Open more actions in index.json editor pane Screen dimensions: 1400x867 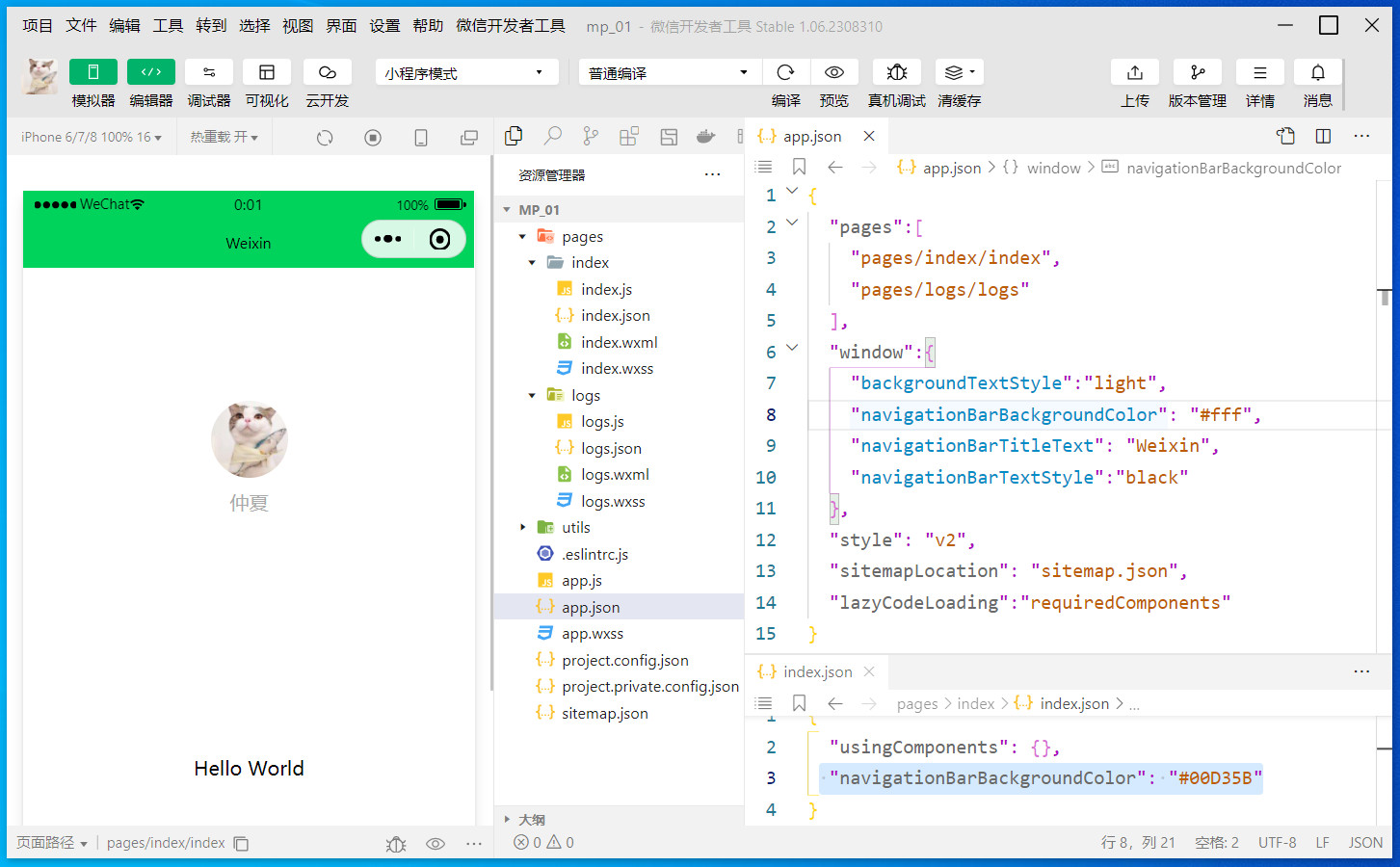[1361, 671]
